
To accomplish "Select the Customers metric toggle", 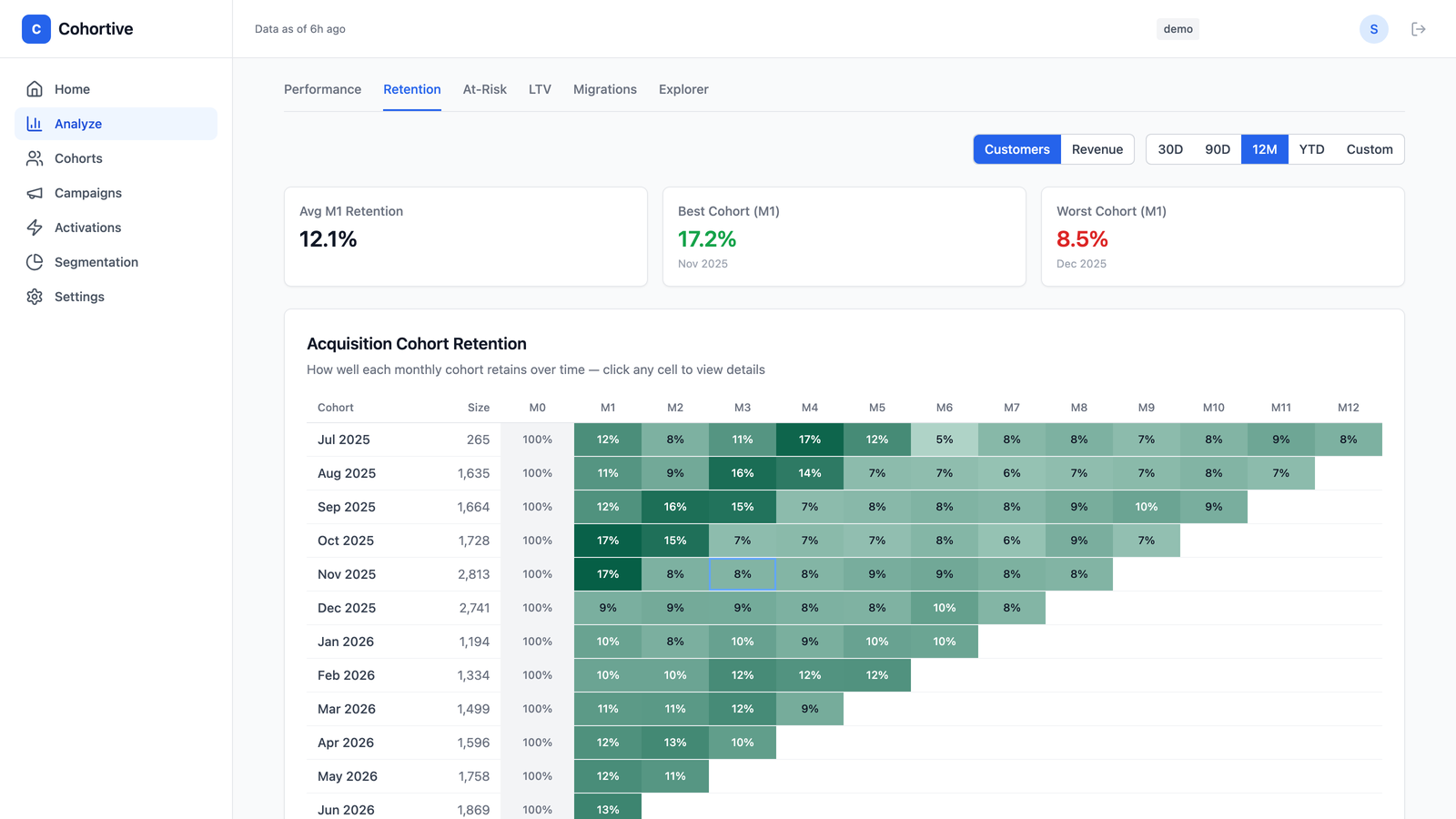I will tap(1016, 149).
